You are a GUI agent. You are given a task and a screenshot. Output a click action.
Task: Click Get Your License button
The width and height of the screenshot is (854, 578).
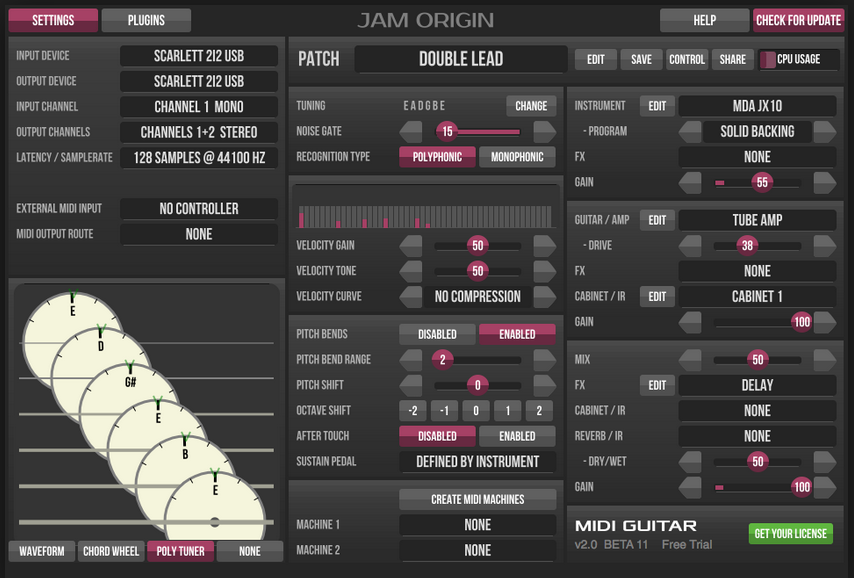click(790, 533)
